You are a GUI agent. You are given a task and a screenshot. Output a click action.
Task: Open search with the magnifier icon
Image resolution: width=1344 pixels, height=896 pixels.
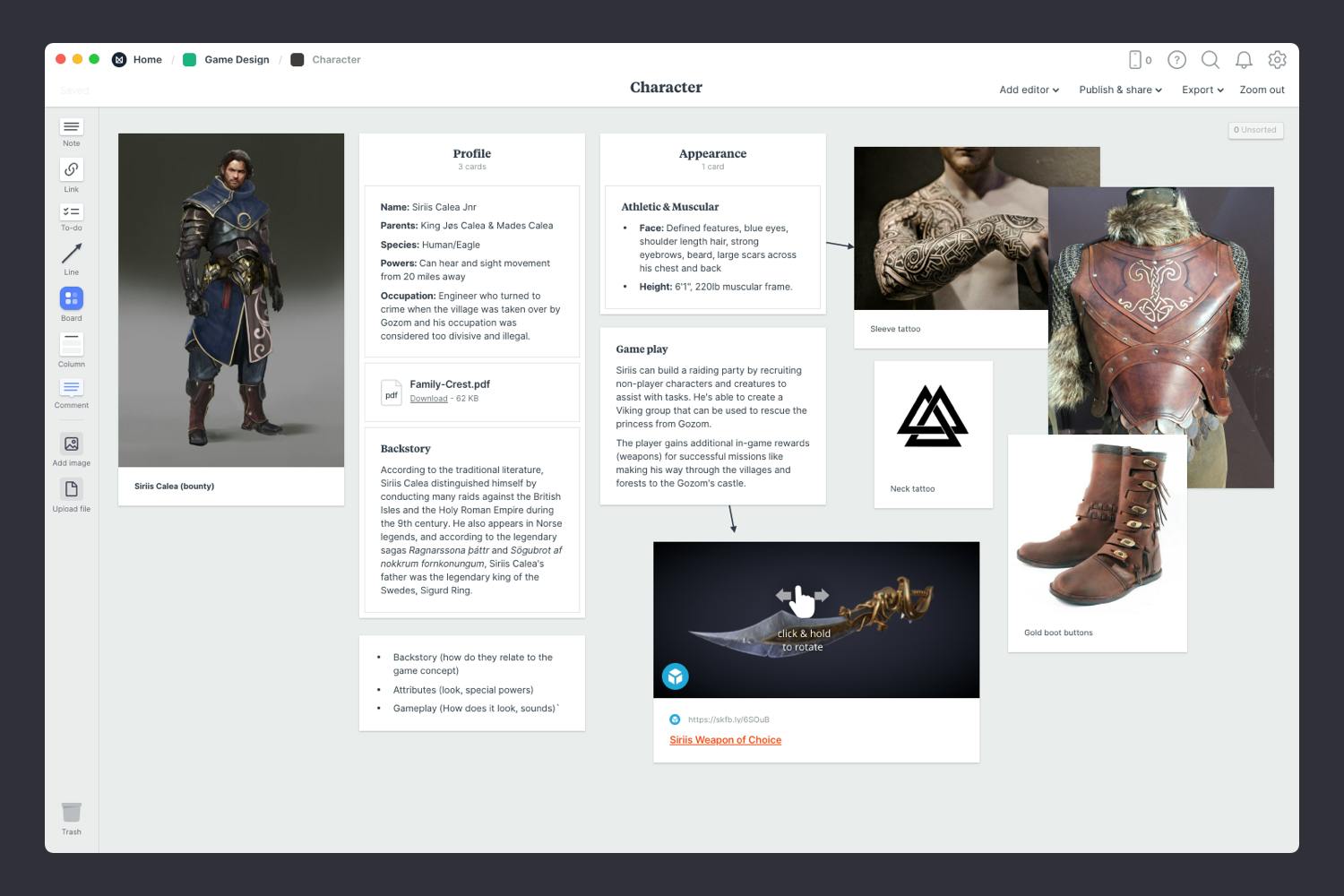(1210, 60)
